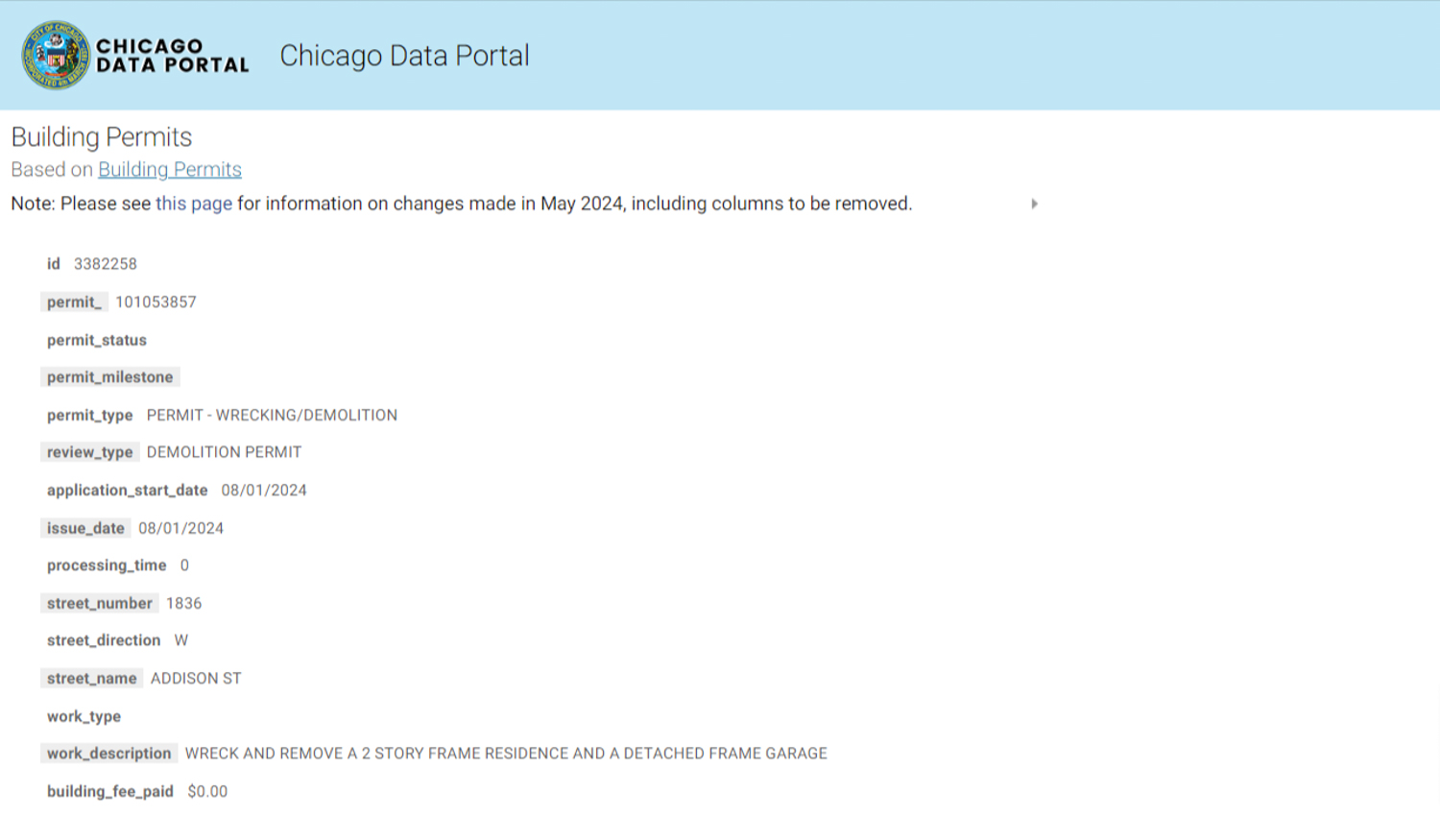Screen dimensions: 1440x840
Task: Click the street_name field label
Action: pos(92,679)
